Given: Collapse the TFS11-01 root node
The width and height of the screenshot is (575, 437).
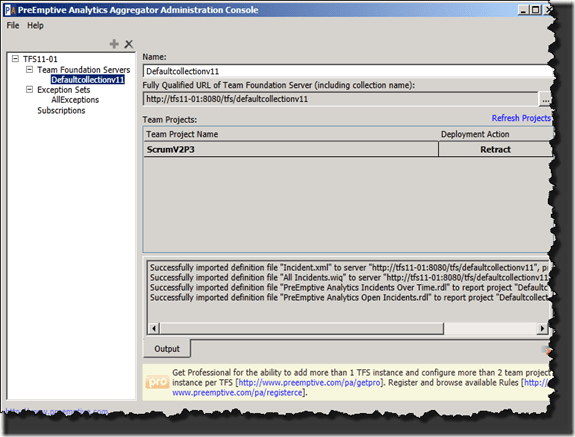Looking at the screenshot, I should tap(15, 59).
